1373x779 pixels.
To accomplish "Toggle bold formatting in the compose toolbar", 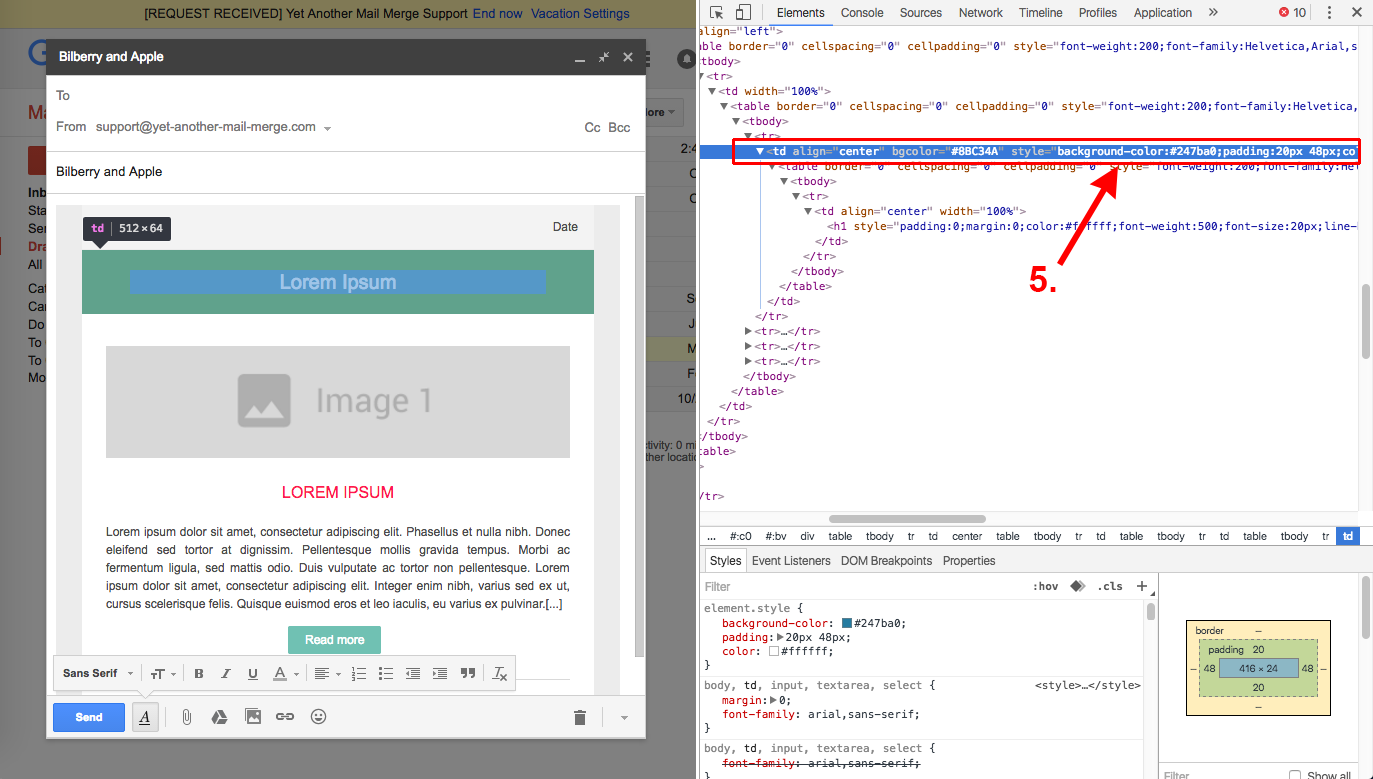I will pos(198,673).
